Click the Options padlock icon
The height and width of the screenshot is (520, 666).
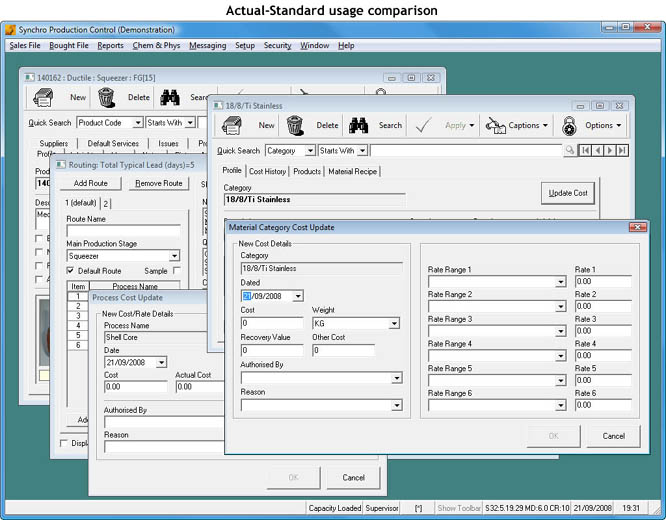pos(569,126)
